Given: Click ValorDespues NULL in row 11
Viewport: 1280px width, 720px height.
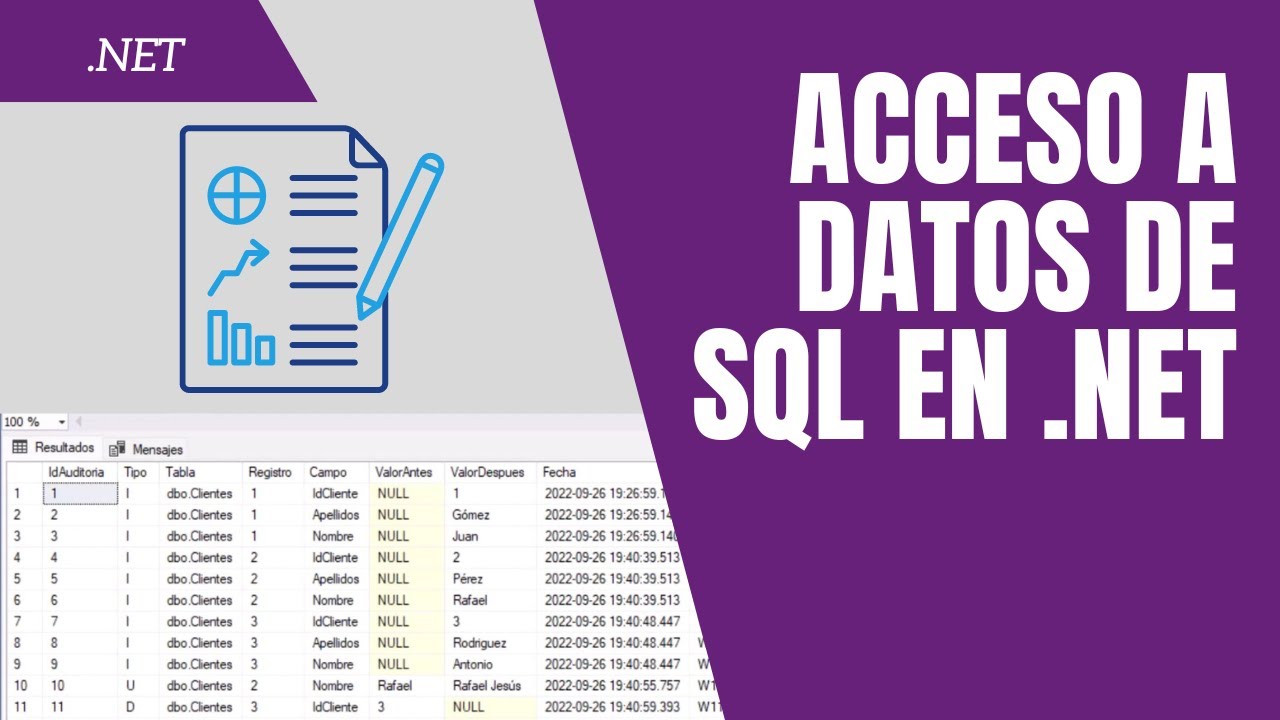Looking at the screenshot, I should click(x=490, y=707).
